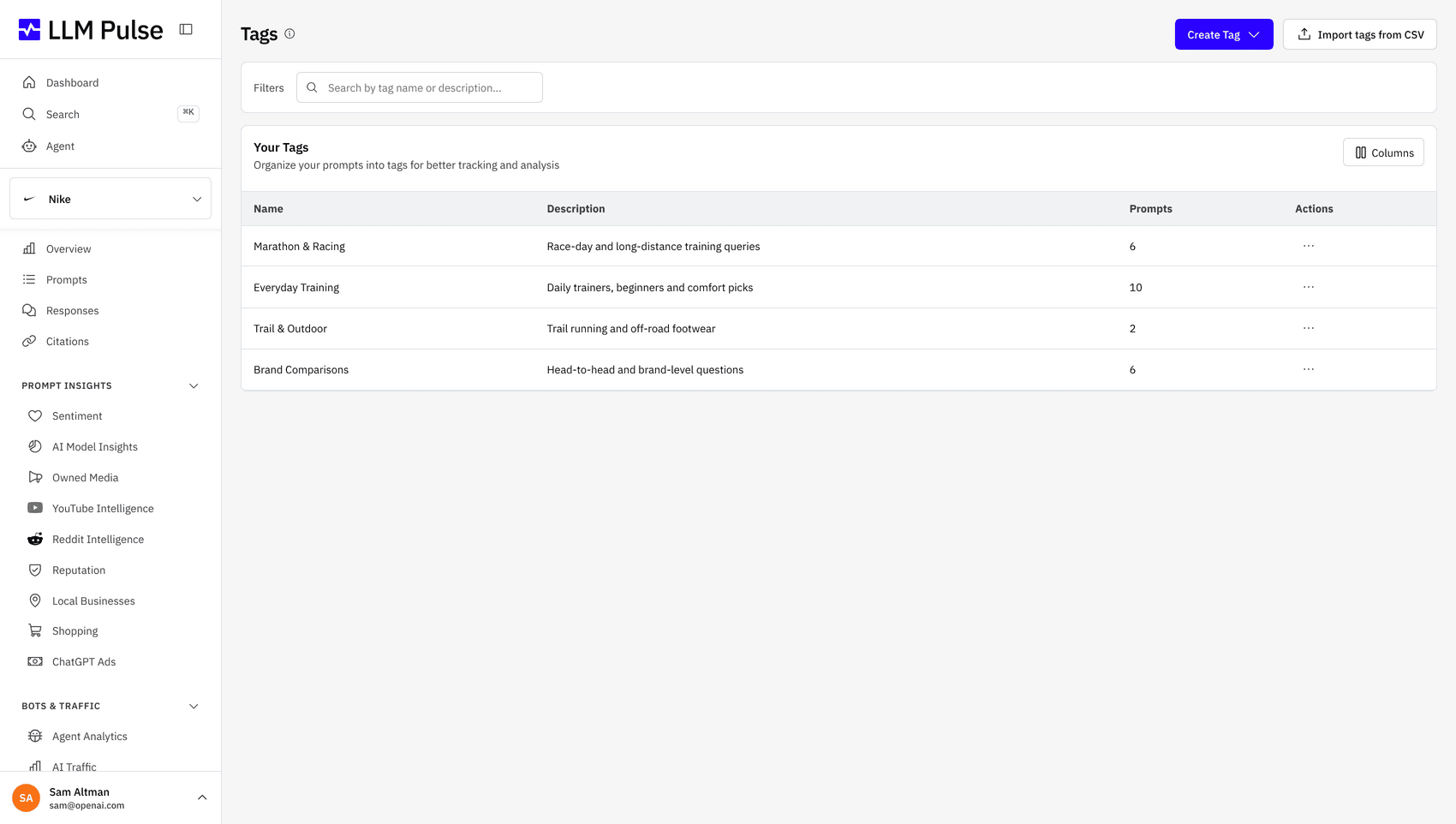Open actions menu for Trail & Outdoor
The width and height of the screenshot is (1456, 824).
click(1309, 328)
